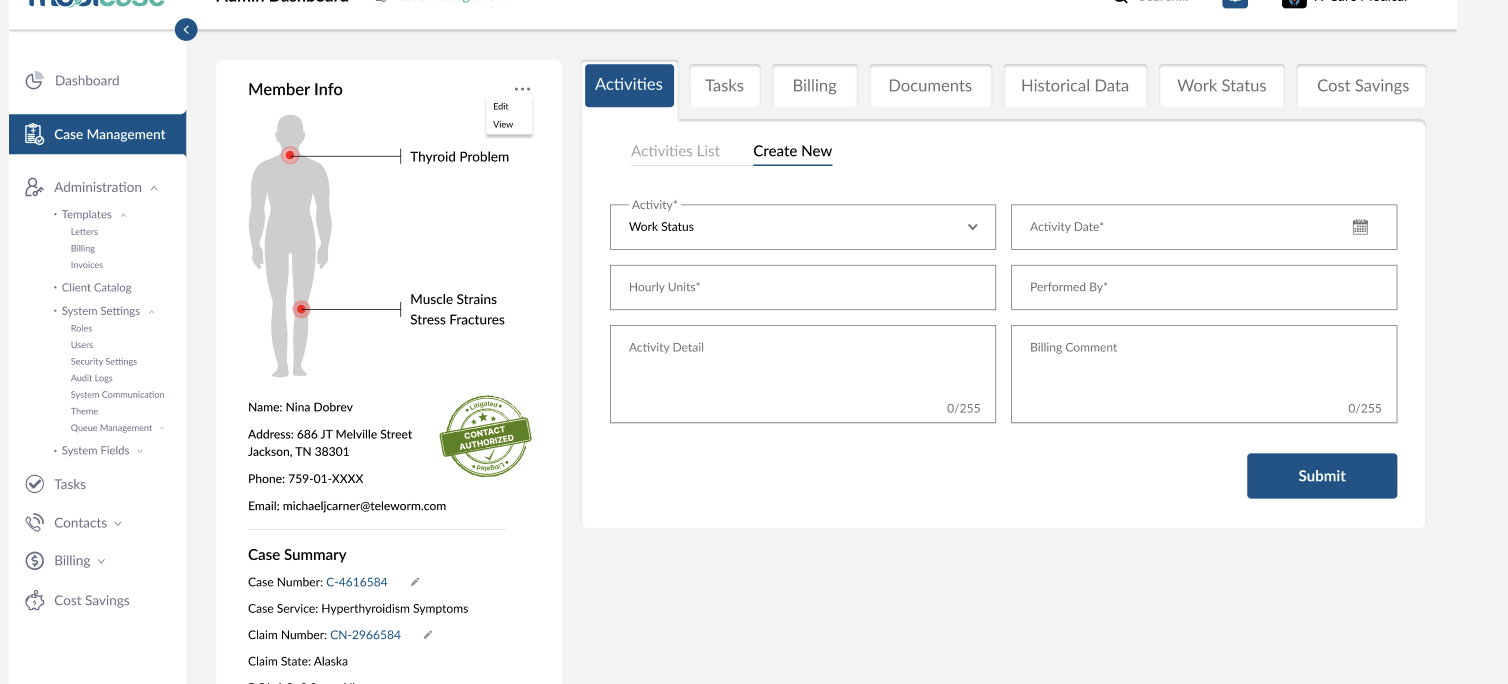Open the Activity dropdown showing Work Status

pyautogui.click(x=802, y=227)
